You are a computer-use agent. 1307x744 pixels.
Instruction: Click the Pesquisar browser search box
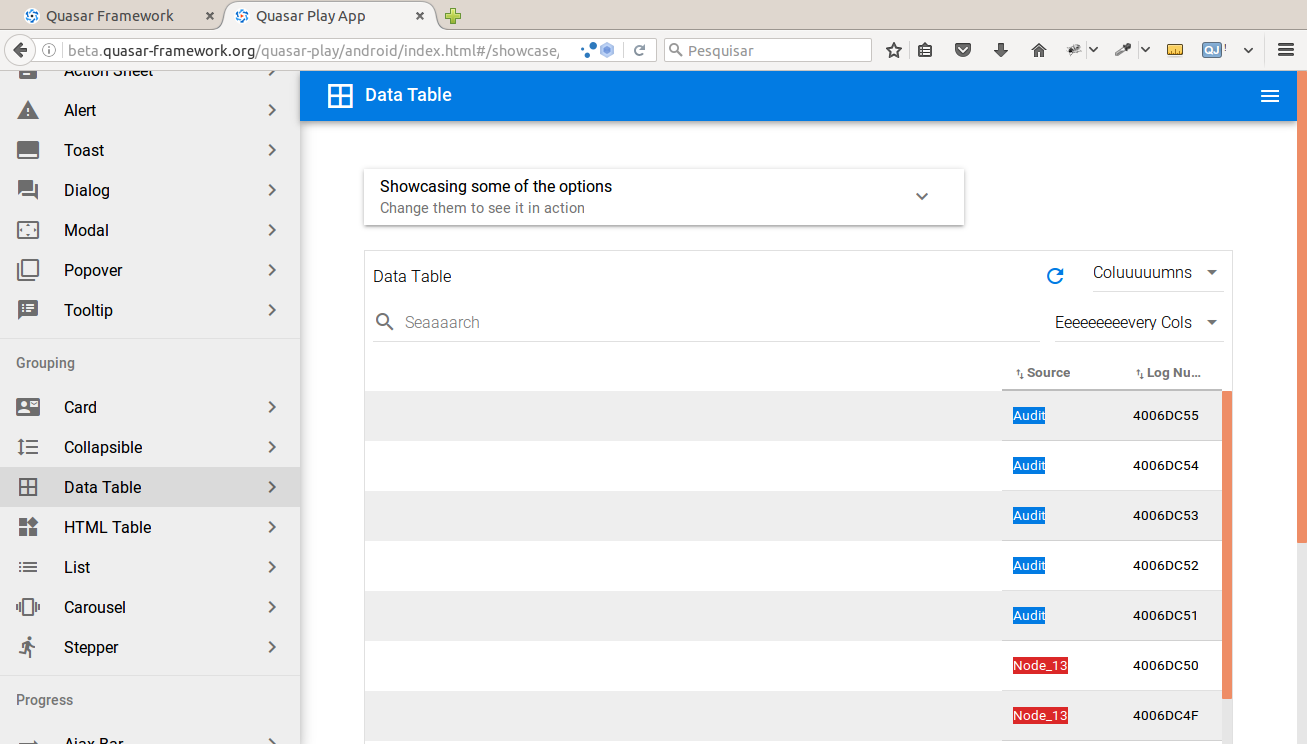click(768, 50)
